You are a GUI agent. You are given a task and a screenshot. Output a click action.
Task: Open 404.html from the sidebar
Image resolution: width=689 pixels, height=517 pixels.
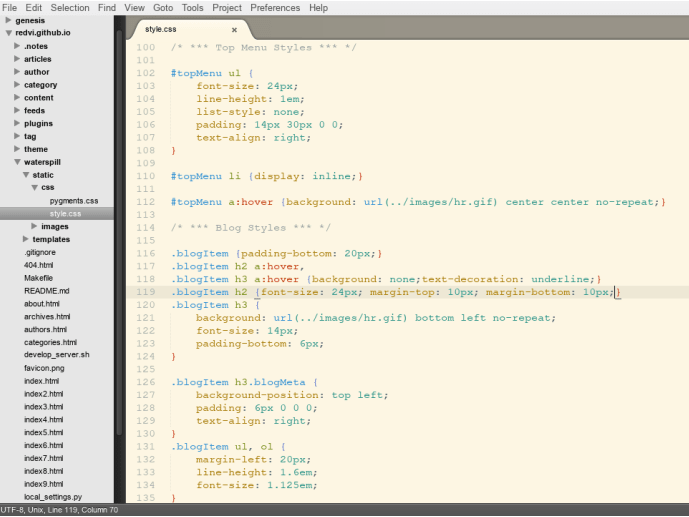[x=39, y=265]
